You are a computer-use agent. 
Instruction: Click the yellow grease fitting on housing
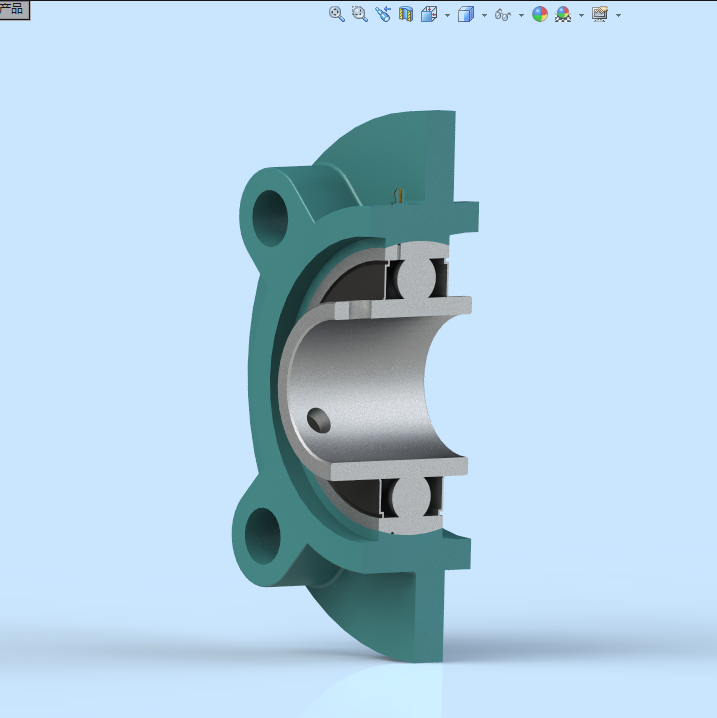click(399, 196)
